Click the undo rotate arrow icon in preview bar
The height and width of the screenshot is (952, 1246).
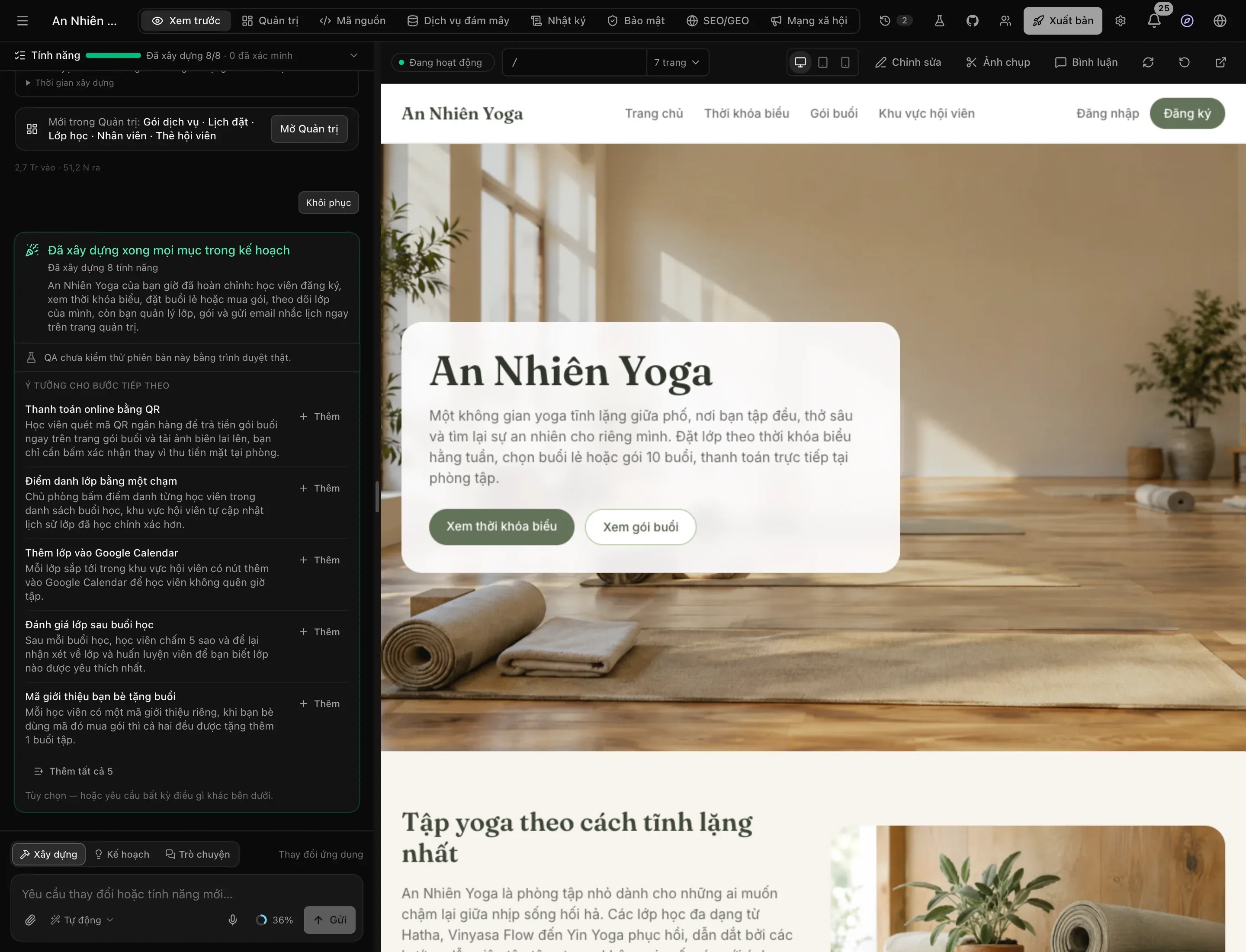(1184, 62)
